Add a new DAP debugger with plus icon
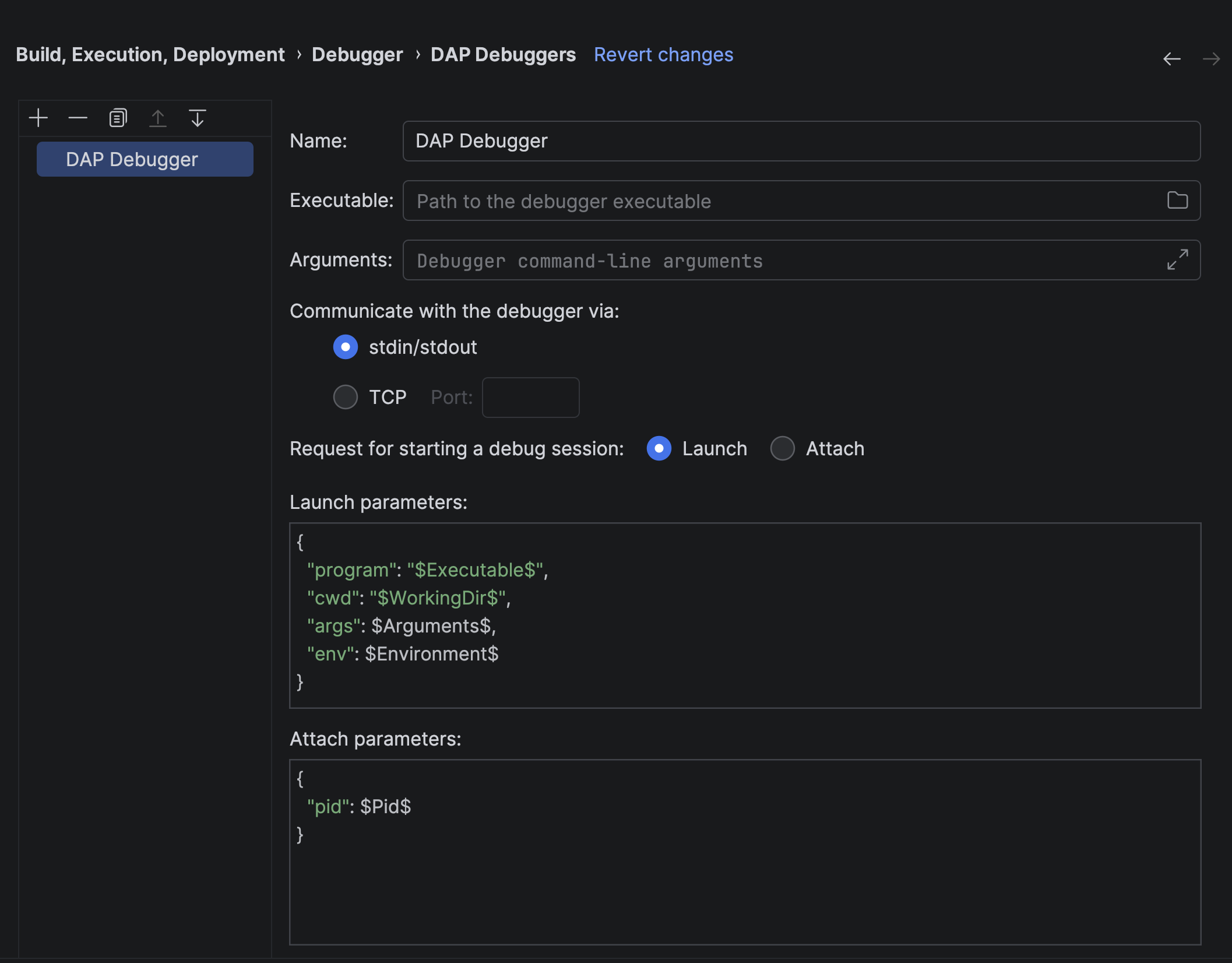The width and height of the screenshot is (1232, 963). pos(38,118)
